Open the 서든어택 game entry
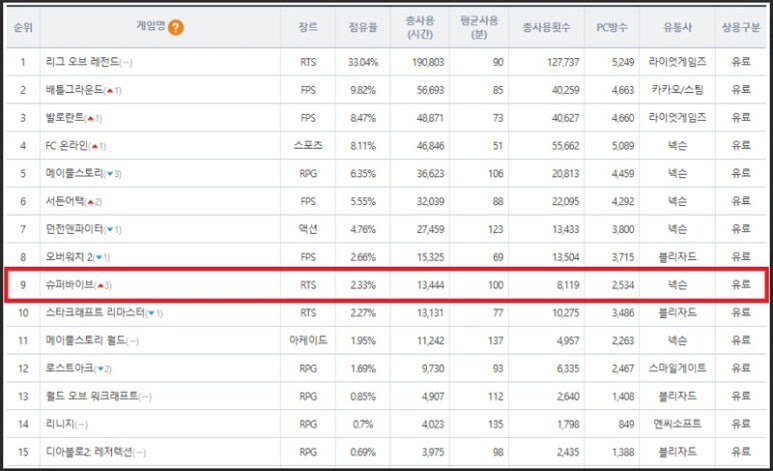 65,201
